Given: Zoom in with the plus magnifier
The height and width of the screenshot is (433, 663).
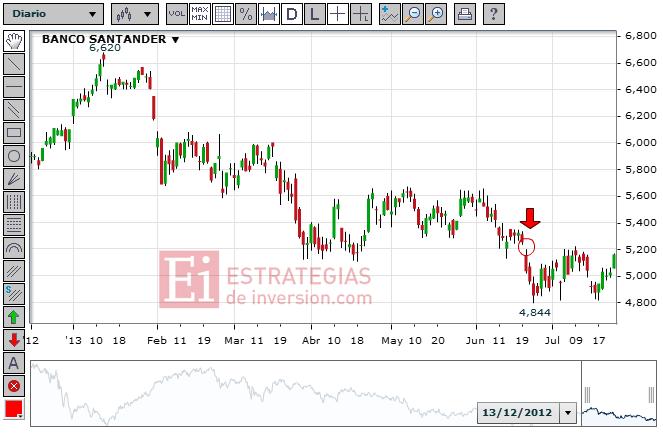Looking at the screenshot, I should pos(436,14).
